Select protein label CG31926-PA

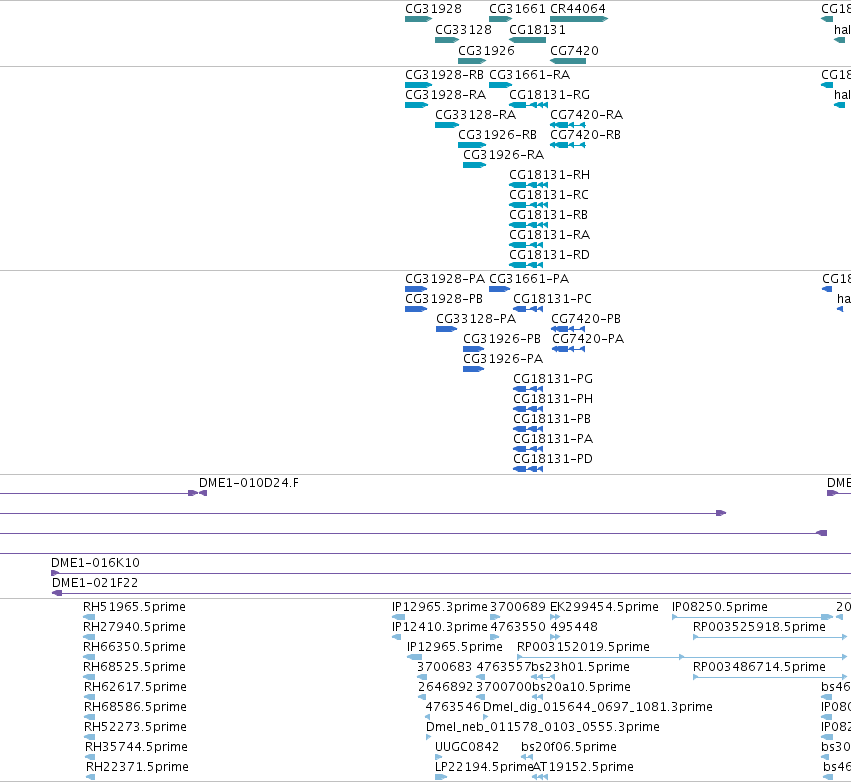[503, 359]
